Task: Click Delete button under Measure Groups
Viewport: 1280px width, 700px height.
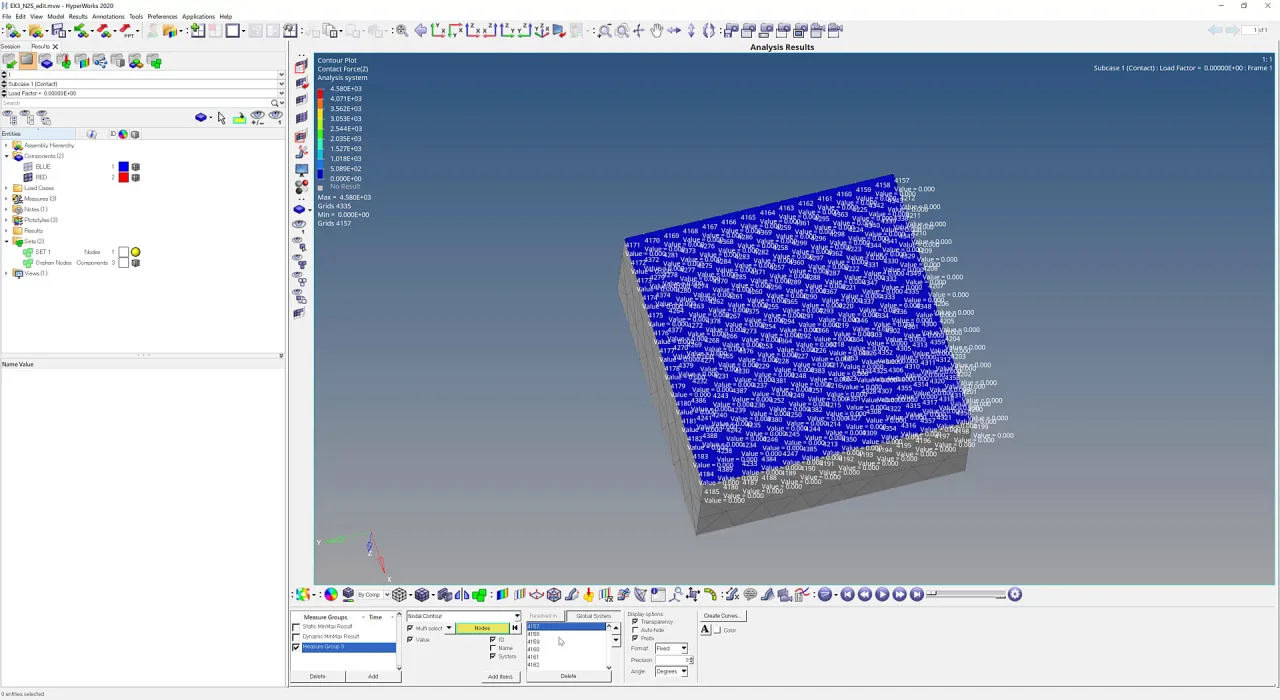Action: [x=317, y=676]
